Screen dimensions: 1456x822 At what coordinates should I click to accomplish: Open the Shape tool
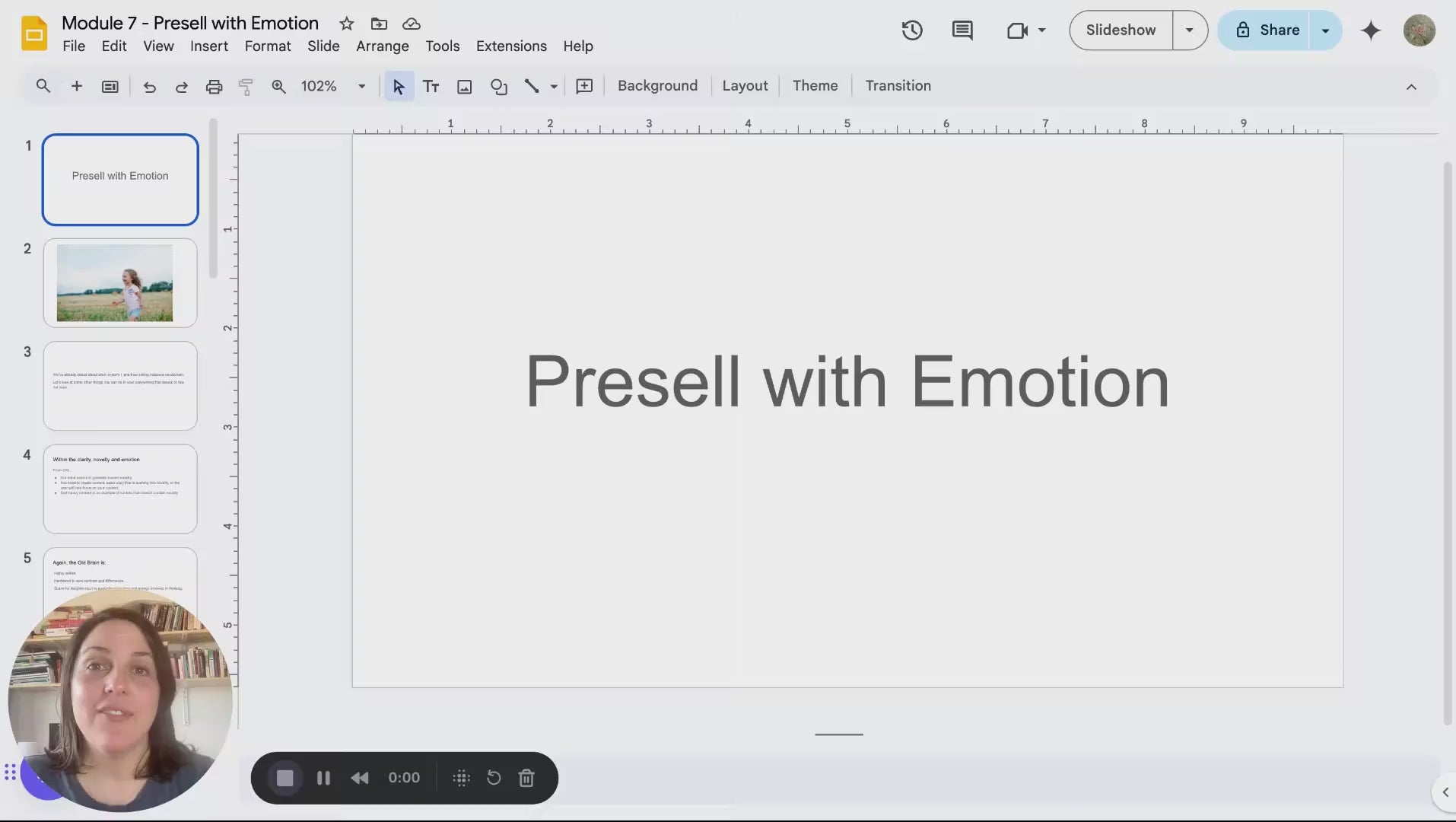(x=498, y=87)
